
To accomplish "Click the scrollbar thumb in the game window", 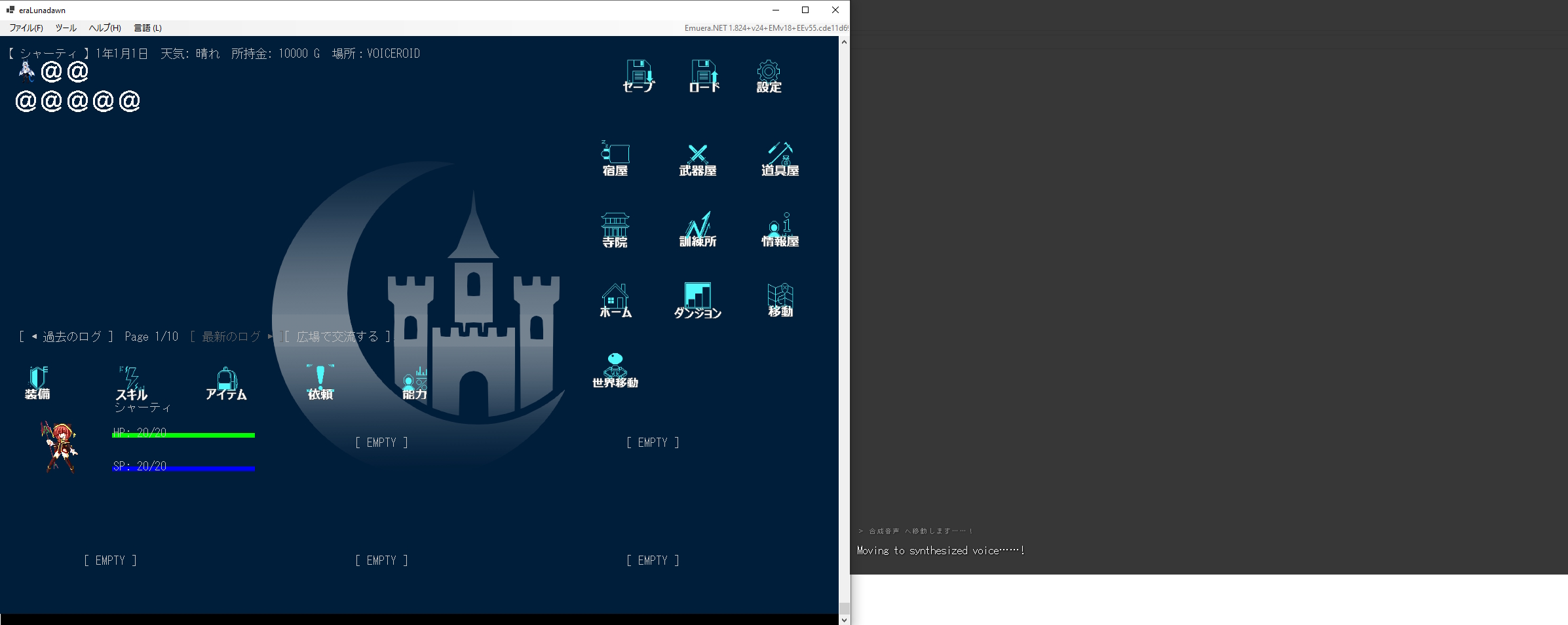I will tap(844, 608).
